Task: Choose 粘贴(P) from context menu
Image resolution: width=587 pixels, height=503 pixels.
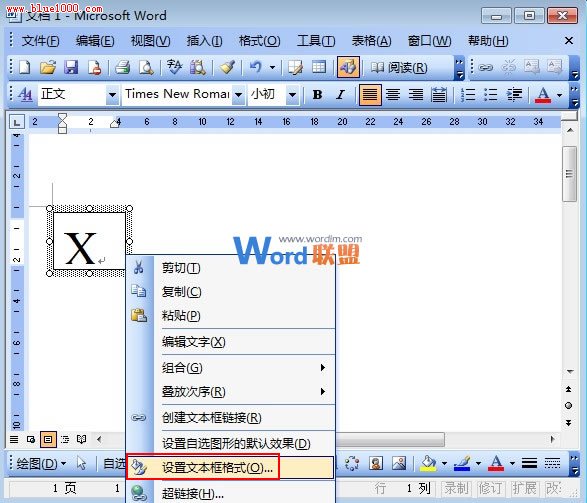Action: click(231, 315)
